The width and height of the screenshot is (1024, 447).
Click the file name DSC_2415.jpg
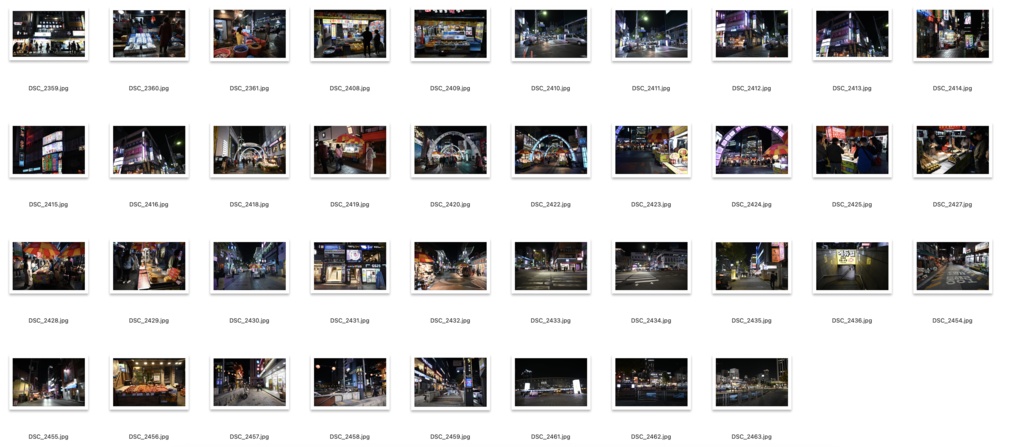[x=48, y=205]
